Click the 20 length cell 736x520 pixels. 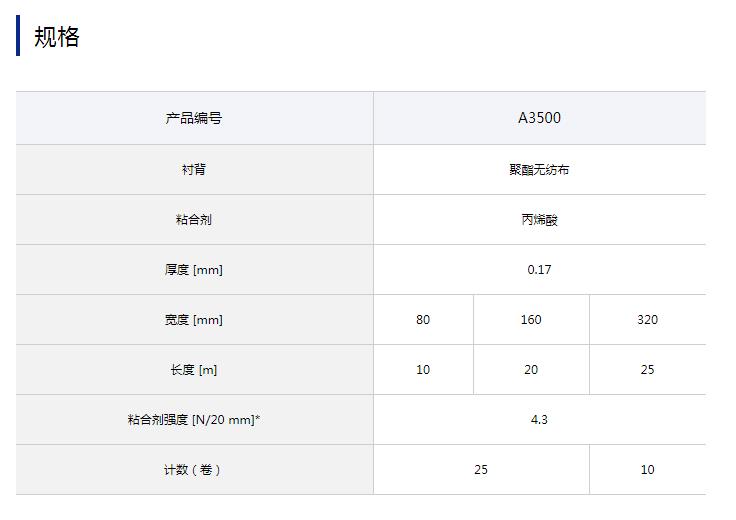(x=531, y=370)
